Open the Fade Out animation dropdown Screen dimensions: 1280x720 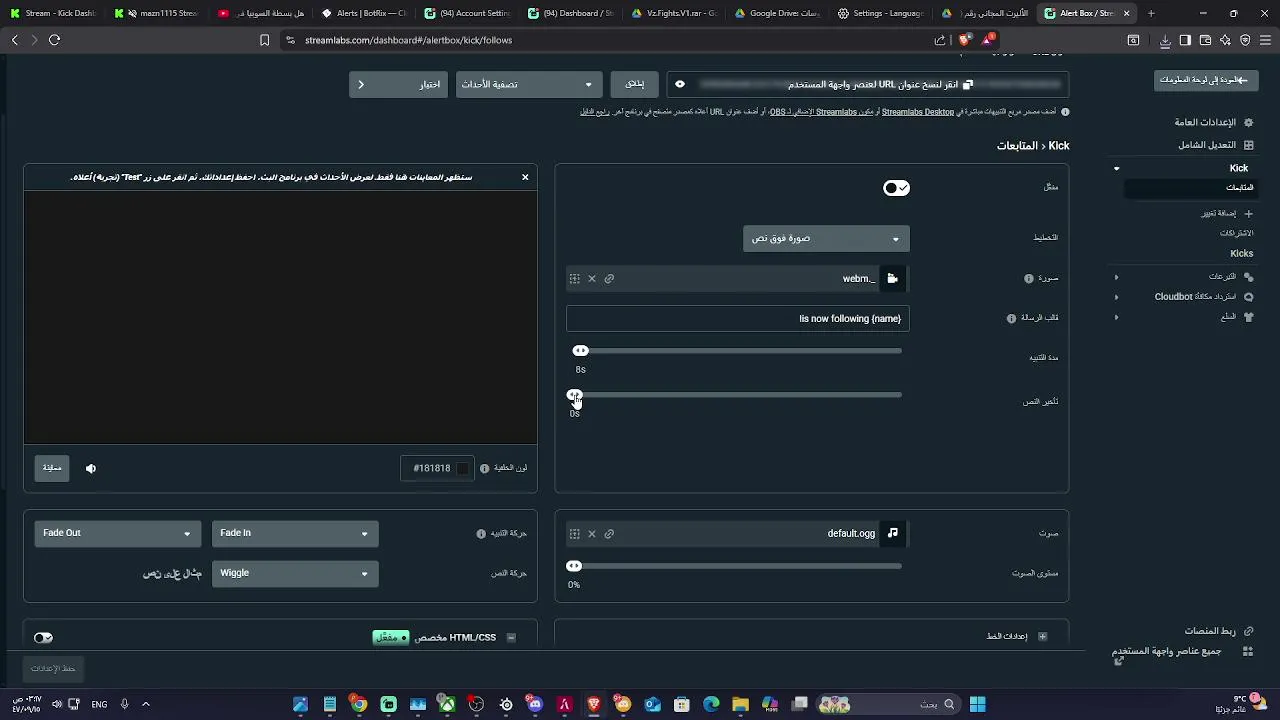coord(117,533)
